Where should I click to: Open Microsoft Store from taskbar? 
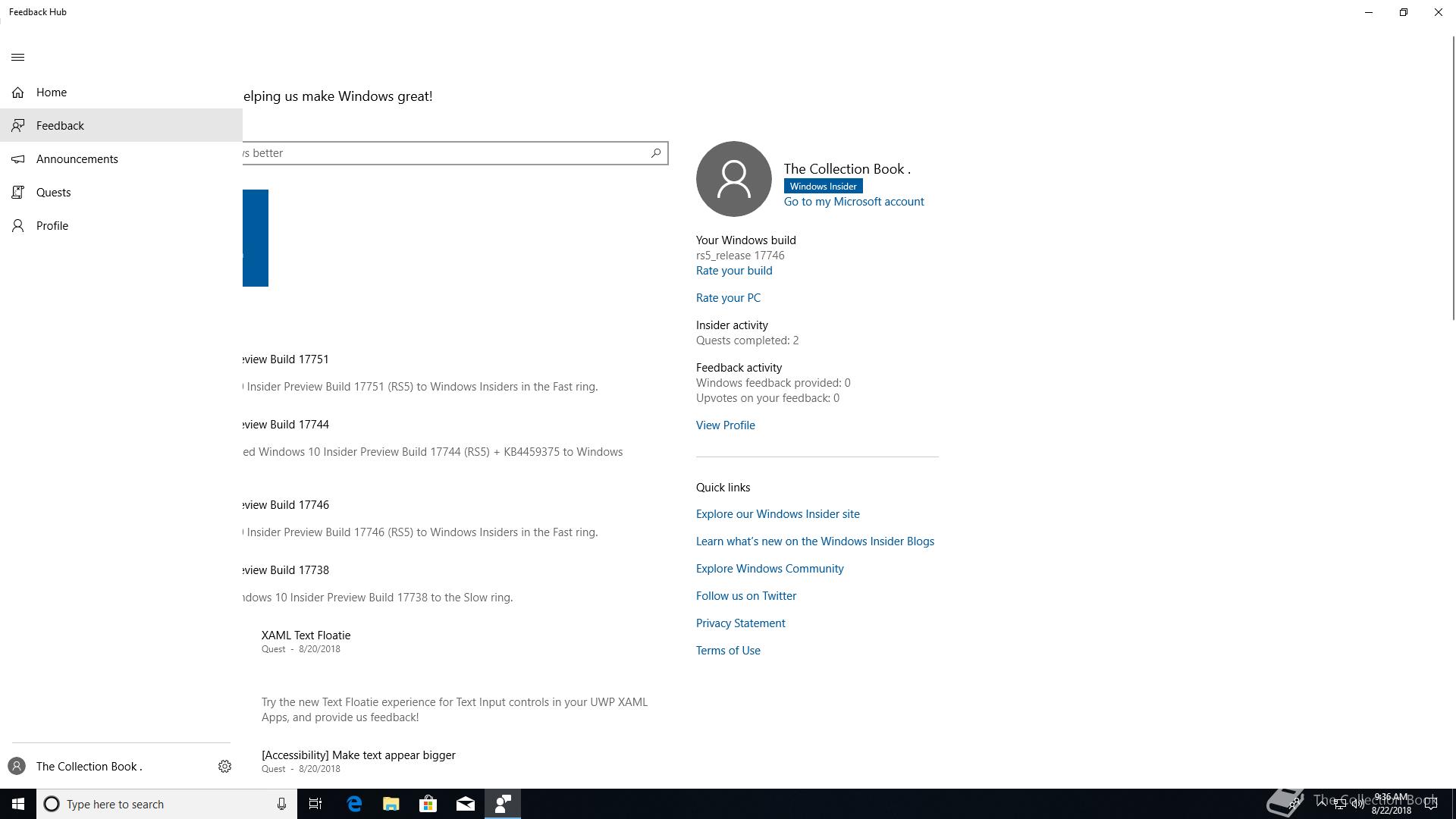click(x=428, y=804)
